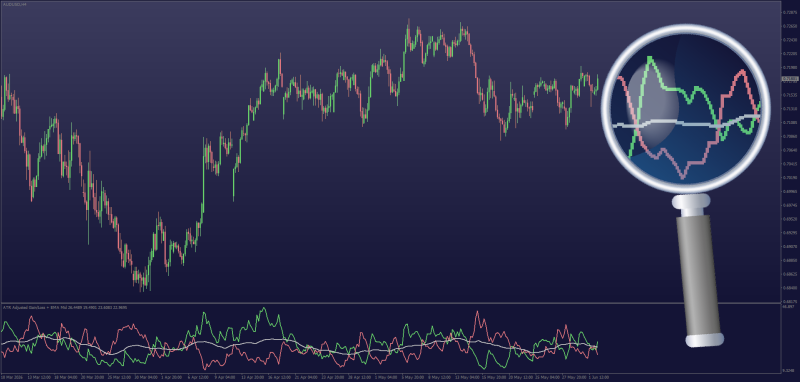The image size is (800, 382).
Task: Click the 16 Apr 12:00 time axis label
Action: 280,377
